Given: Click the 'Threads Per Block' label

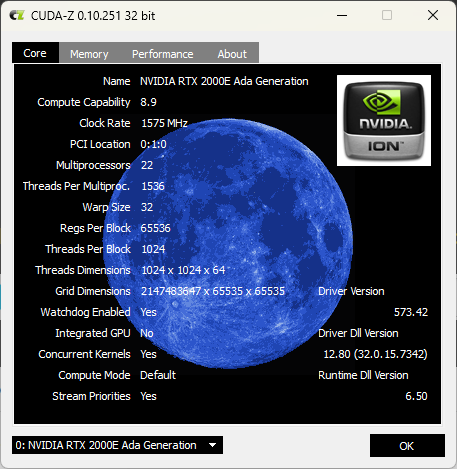Looking at the screenshot, I should (x=88, y=249).
